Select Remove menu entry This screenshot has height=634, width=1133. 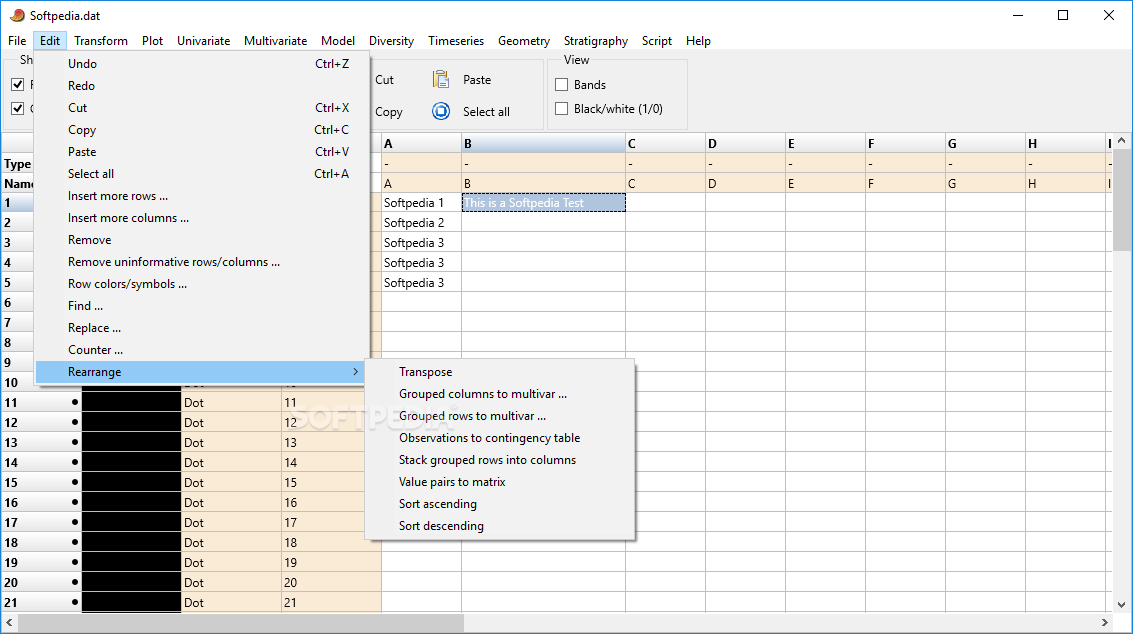(202, 240)
